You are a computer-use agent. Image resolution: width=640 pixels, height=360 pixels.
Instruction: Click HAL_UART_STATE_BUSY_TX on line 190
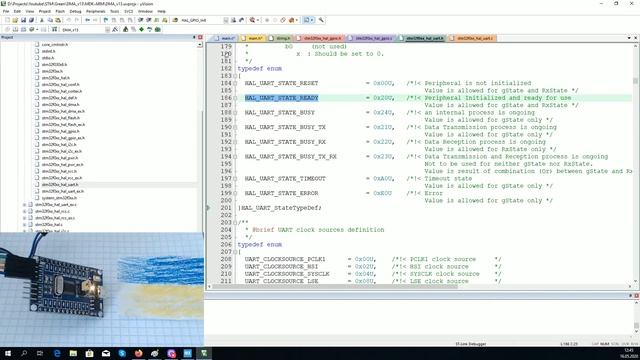click(x=285, y=127)
